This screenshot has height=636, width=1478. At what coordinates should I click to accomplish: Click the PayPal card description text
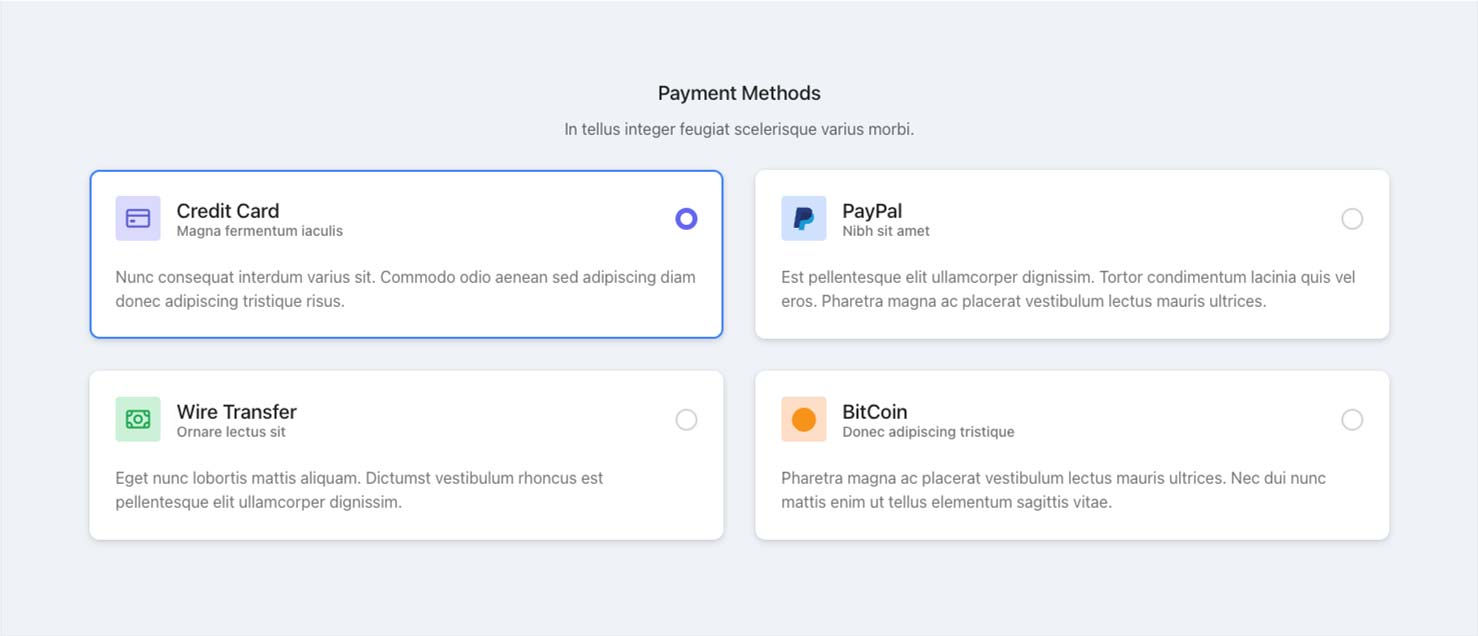1069,289
